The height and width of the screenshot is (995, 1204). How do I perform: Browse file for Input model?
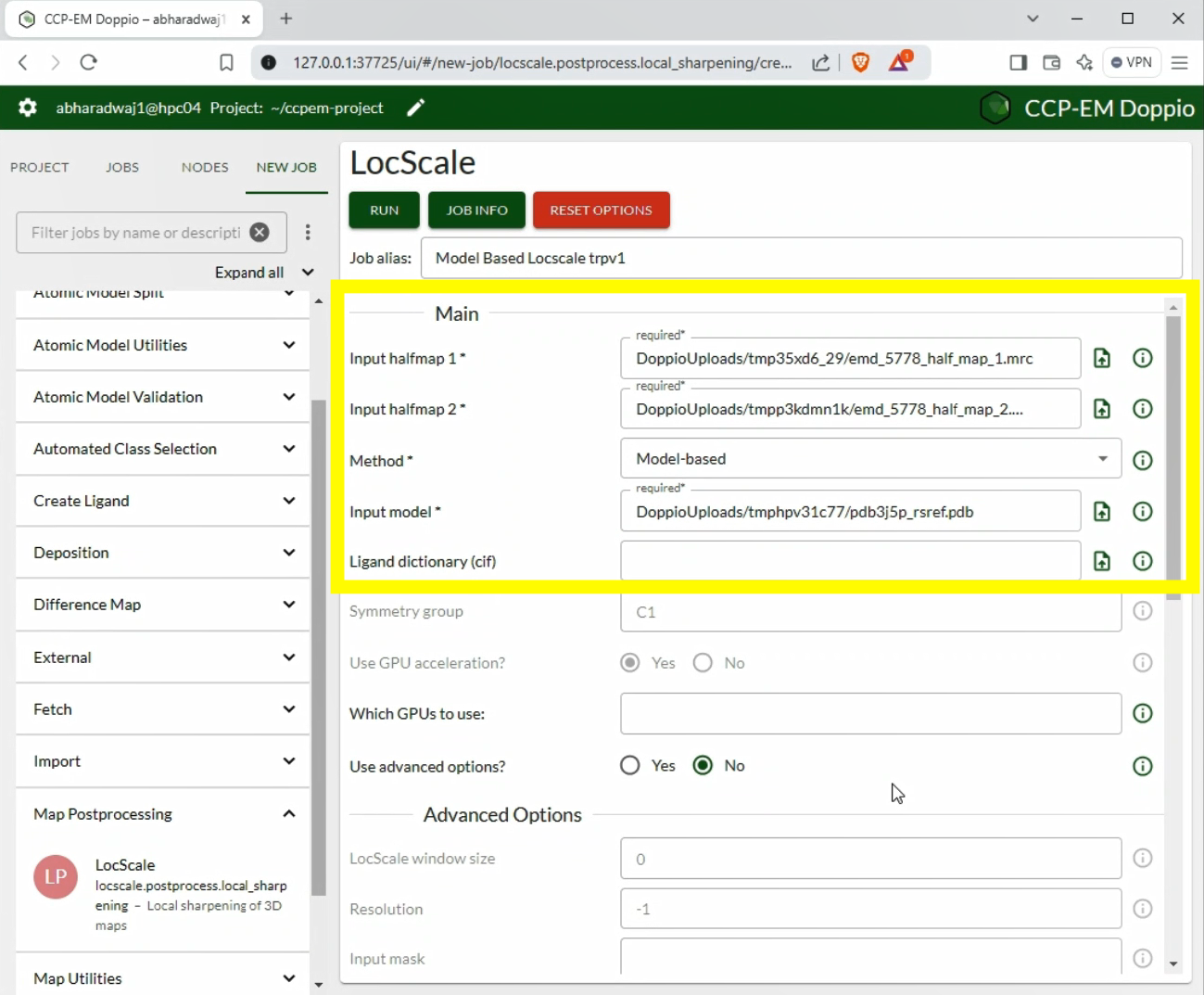tap(1102, 511)
